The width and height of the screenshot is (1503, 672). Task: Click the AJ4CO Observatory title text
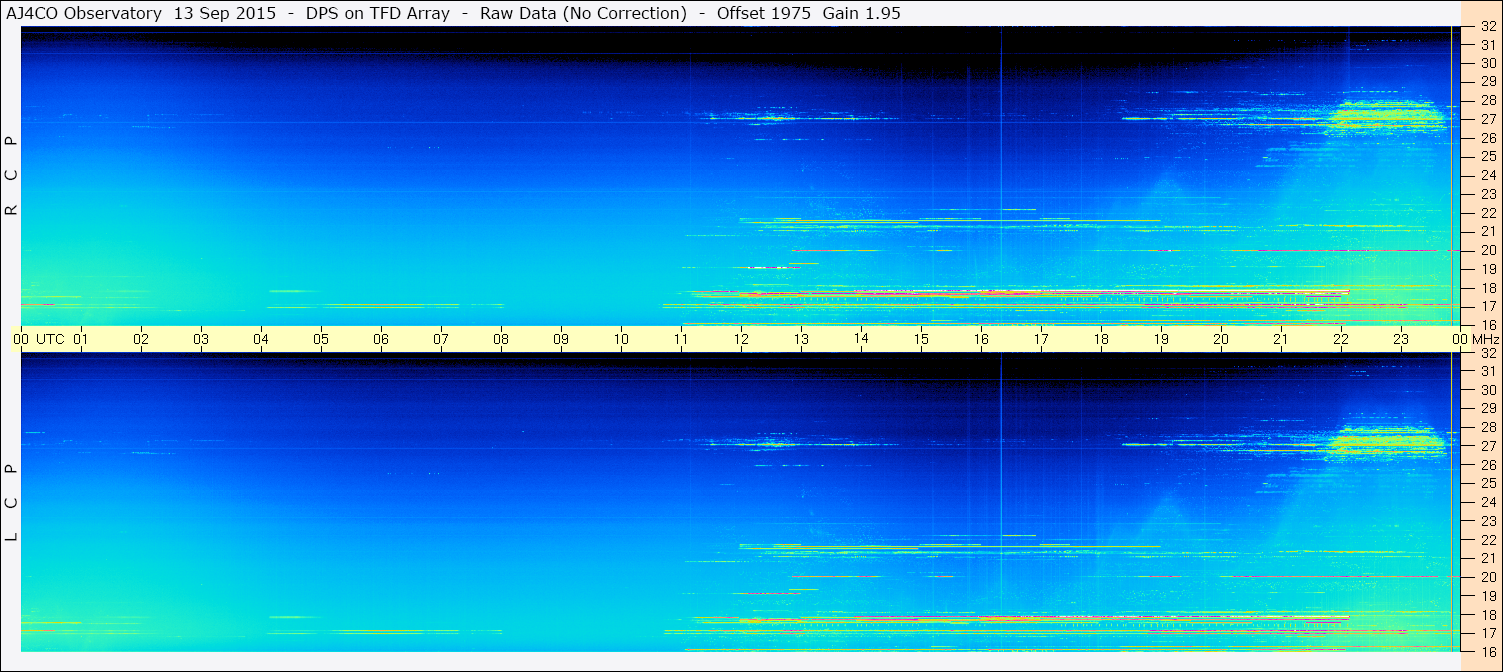83,13
